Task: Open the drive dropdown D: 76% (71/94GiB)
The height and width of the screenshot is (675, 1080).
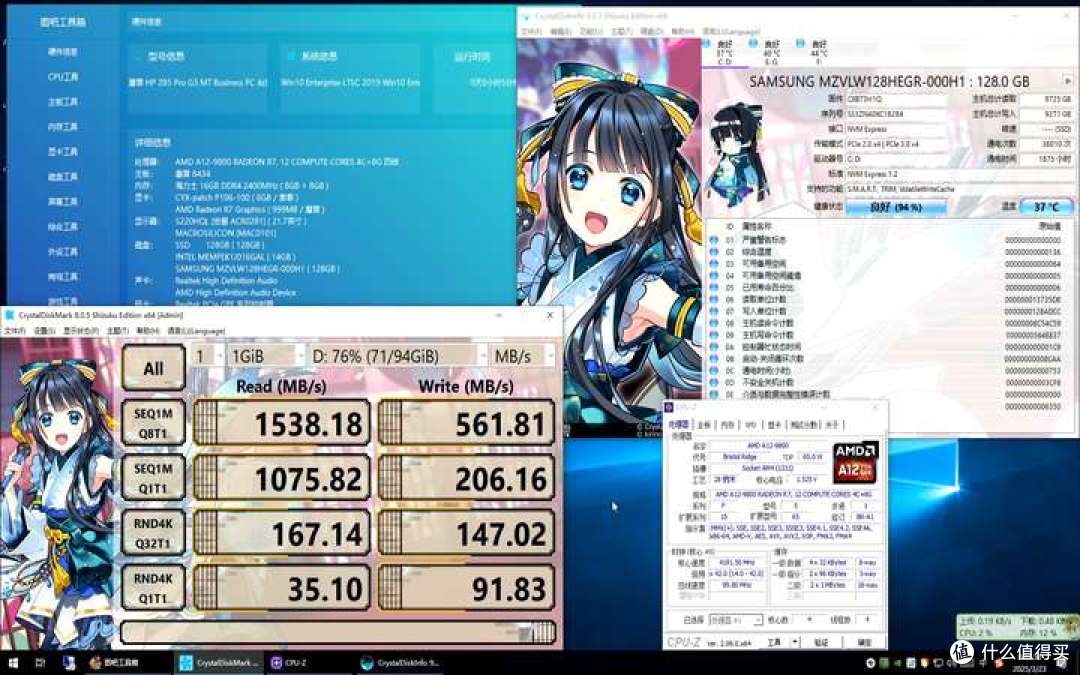Action: (x=397, y=356)
